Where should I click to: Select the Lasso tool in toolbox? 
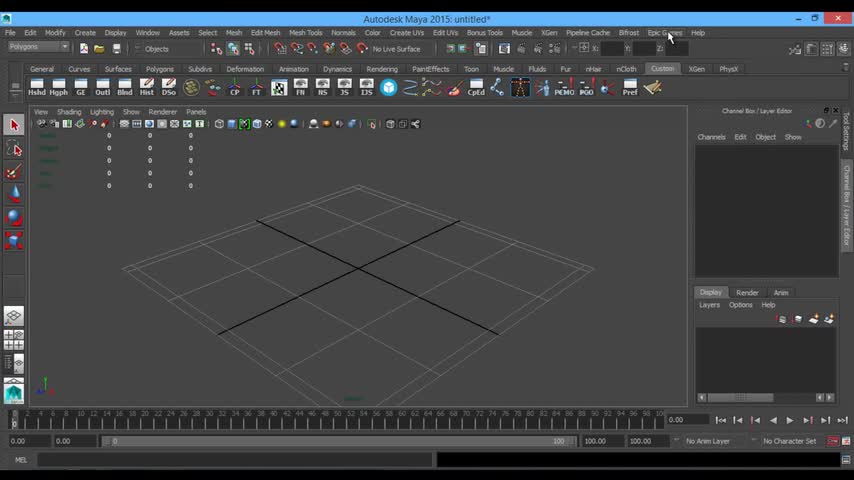click(14, 149)
